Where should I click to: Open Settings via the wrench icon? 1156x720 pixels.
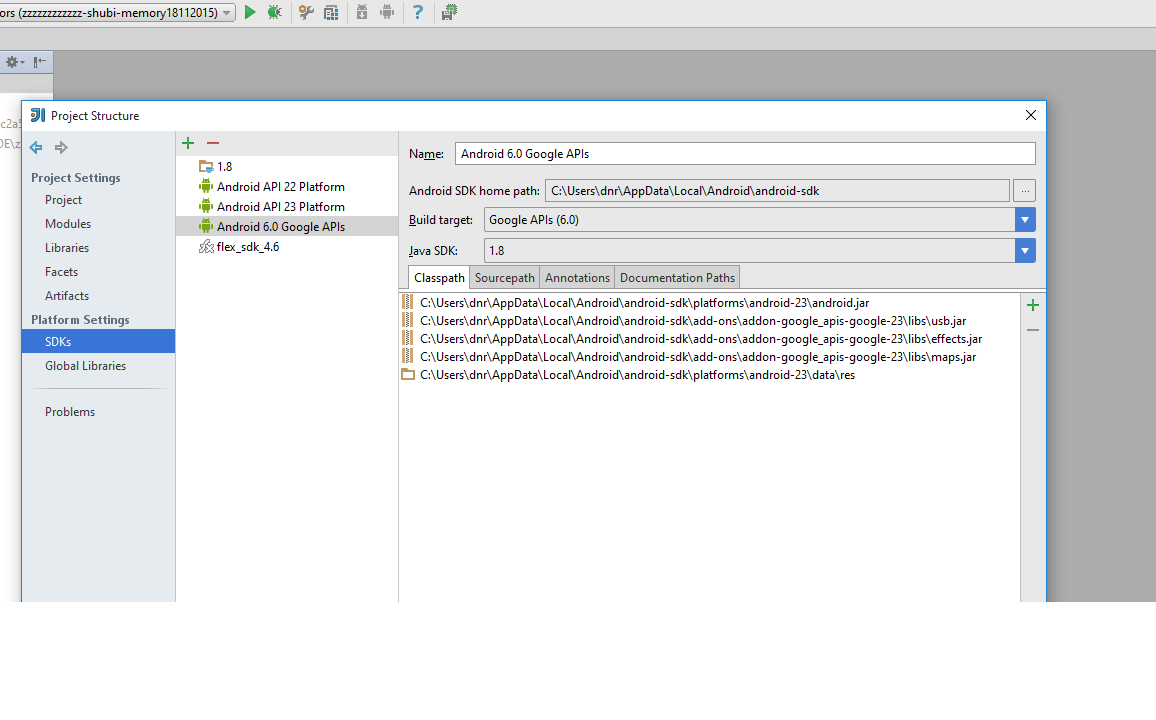click(x=306, y=12)
